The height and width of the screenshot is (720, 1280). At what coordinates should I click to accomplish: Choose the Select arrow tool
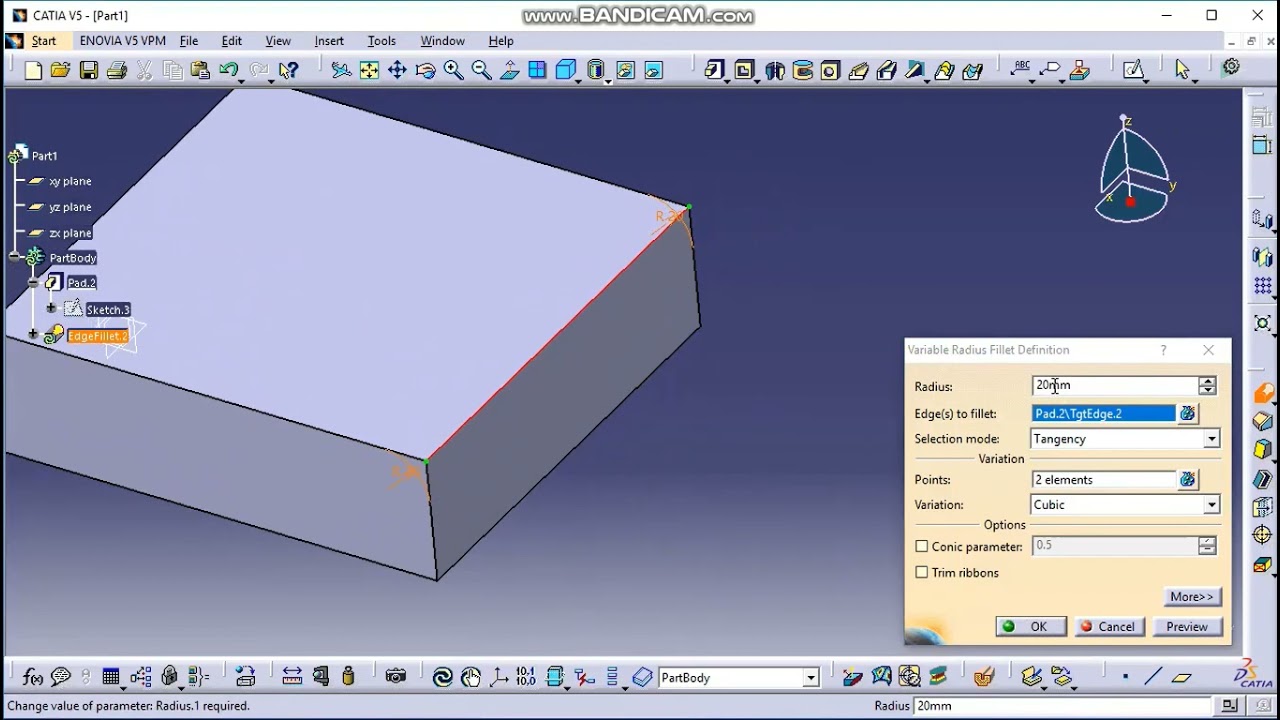[x=1182, y=70]
